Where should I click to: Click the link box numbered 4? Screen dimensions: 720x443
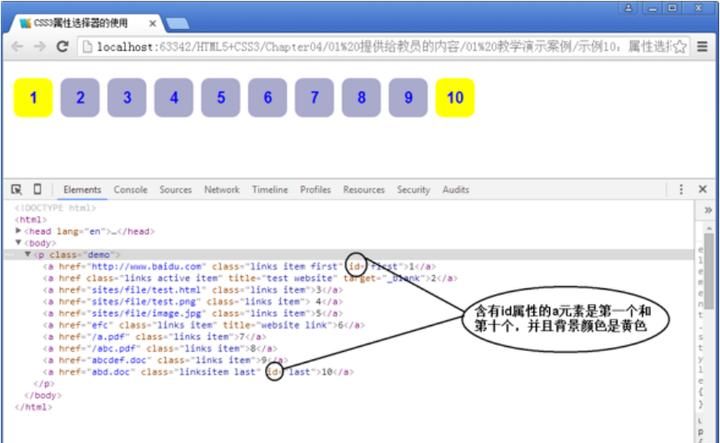(x=174, y=97)
